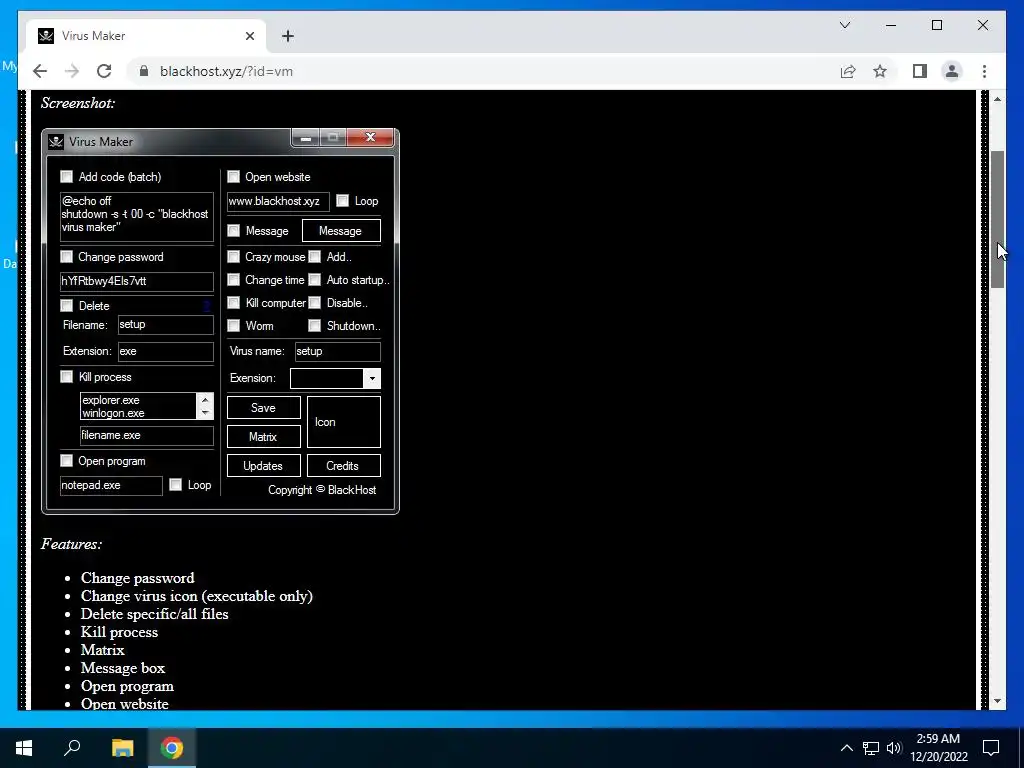This screenshot has height=768, width=1024.
Task: Show hidden system tray icons
Action: tap(846, 748)
